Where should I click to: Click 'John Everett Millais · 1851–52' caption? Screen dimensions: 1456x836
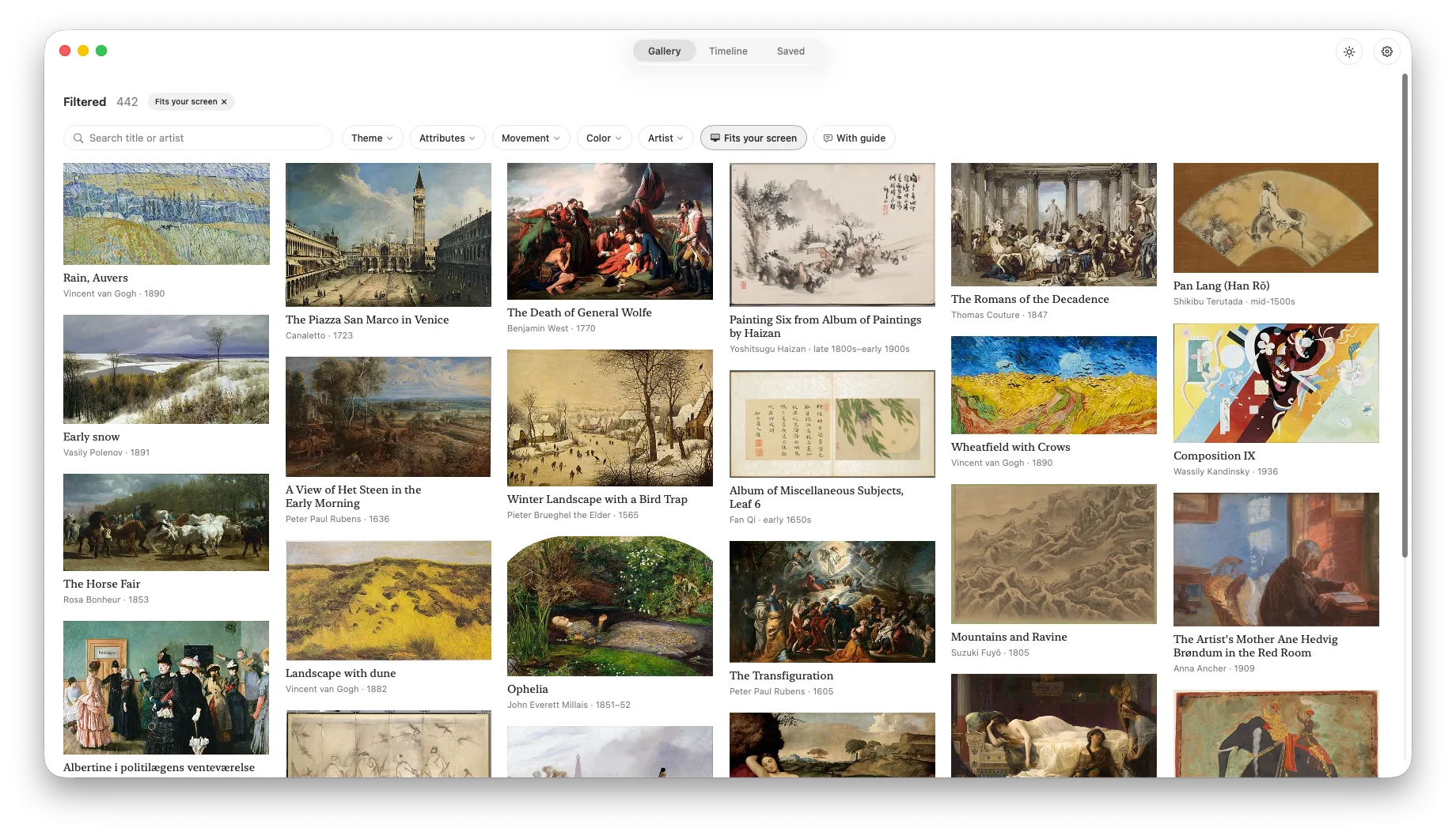(569, 705)
